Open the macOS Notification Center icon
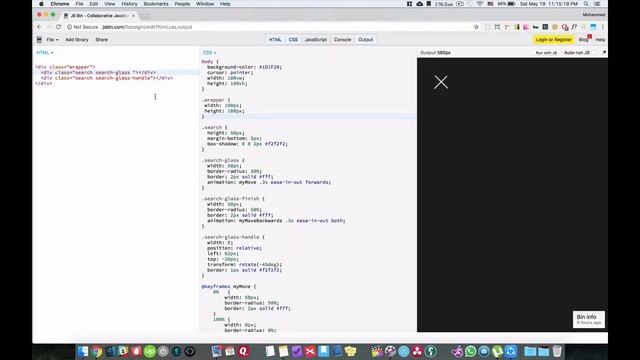Screen dimensions: 640x360 (x=597, y=4)
